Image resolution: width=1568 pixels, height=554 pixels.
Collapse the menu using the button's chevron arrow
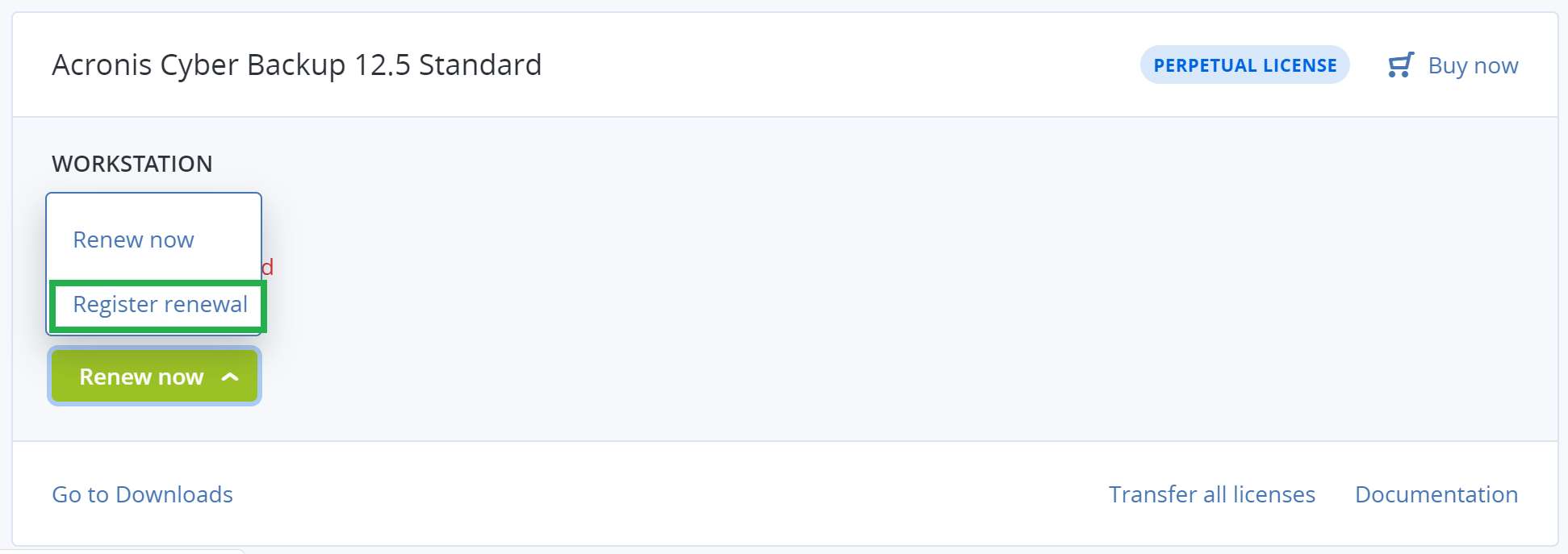230,377
